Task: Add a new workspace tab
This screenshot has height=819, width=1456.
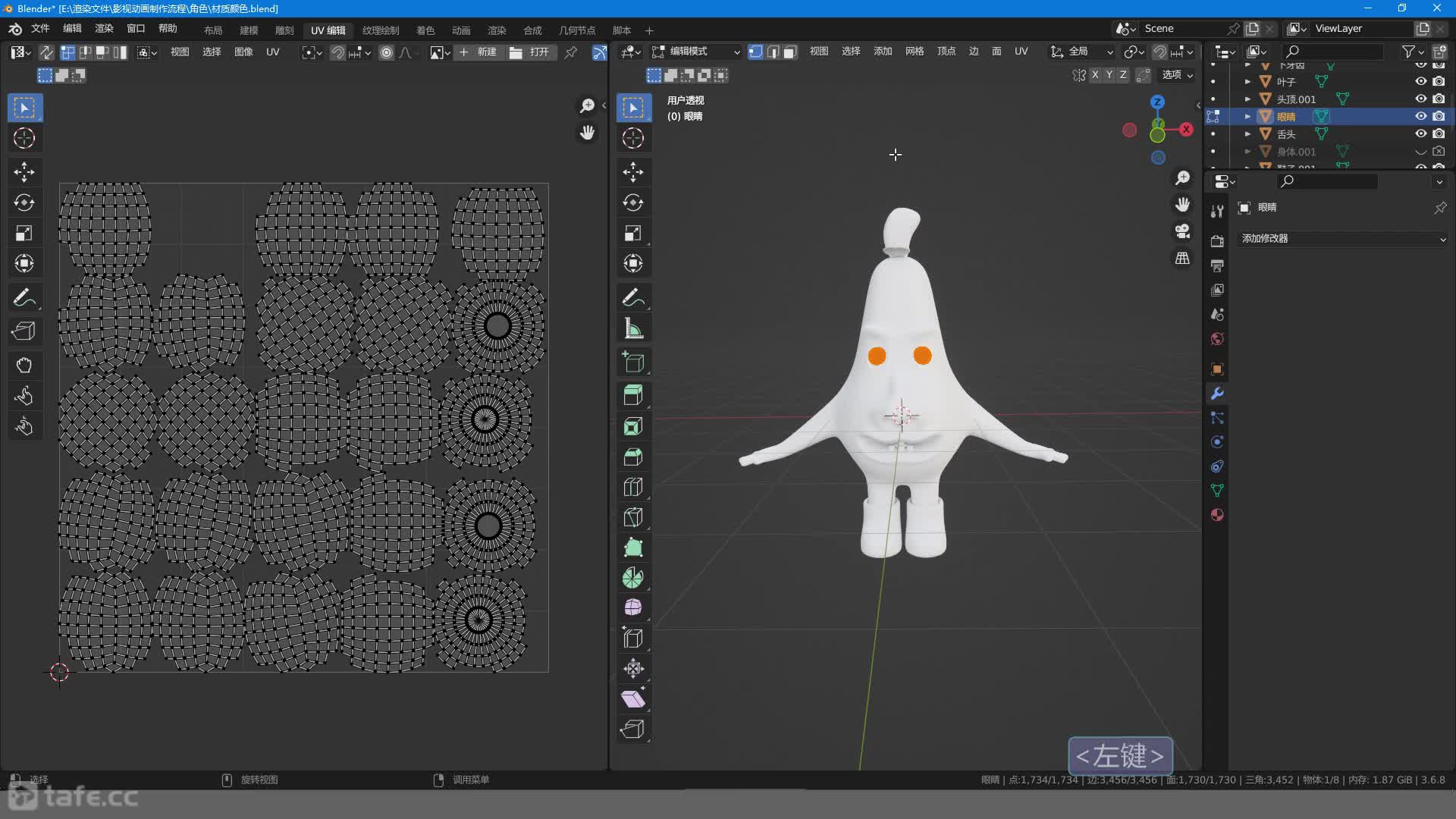Action: pyautogui.click(x=649, y=30)
